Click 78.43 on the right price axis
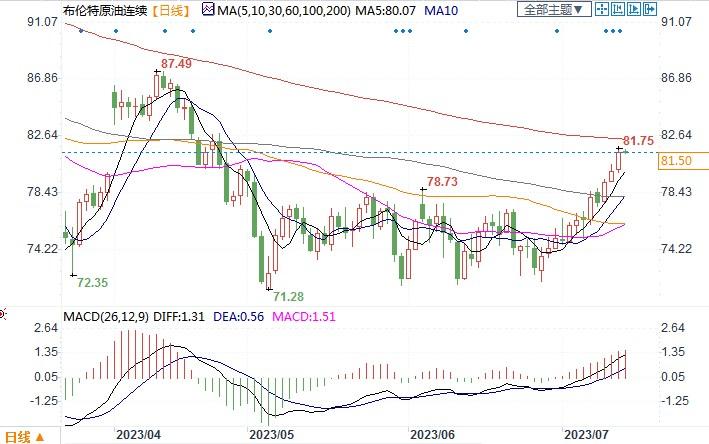The image size is (709, 444). pyautogui.click(x=676, y=192)
